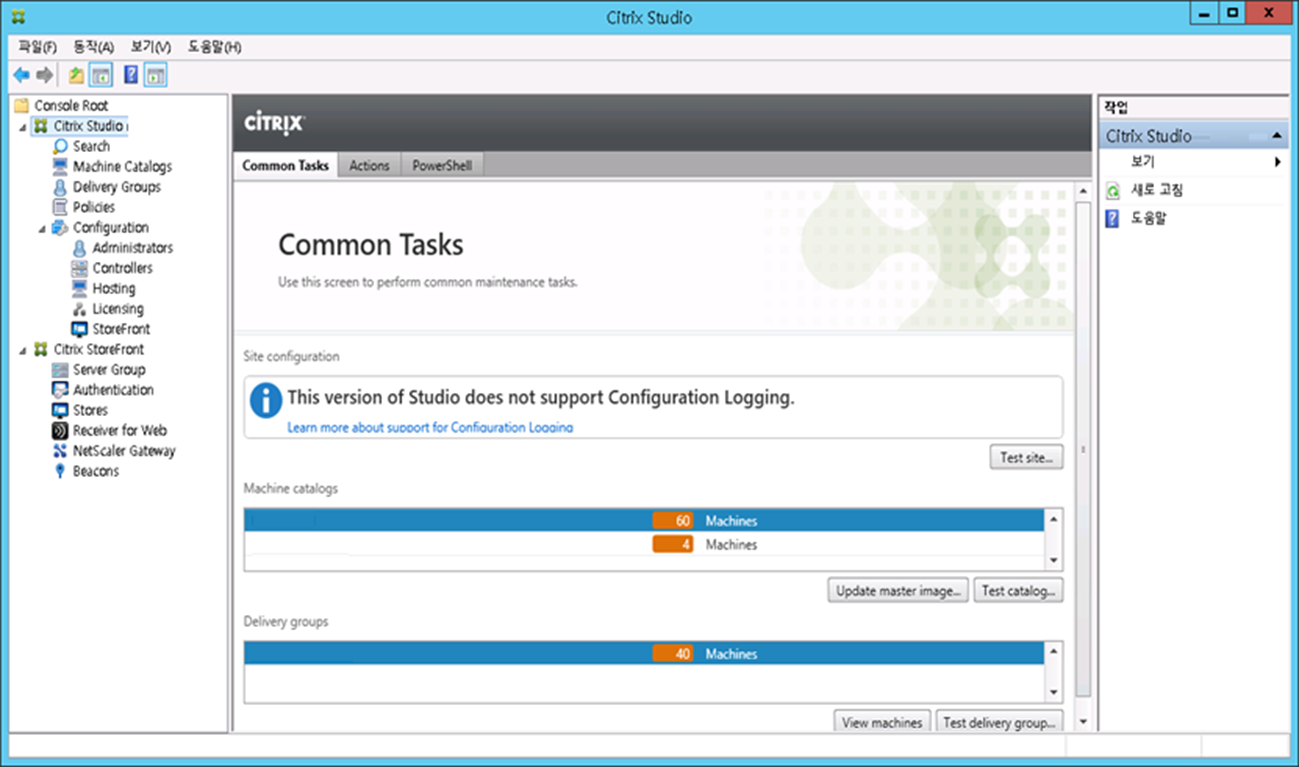Select NetScaler Gateway in the tree
Screen dimensions: 1299x767
coord(124,451)
